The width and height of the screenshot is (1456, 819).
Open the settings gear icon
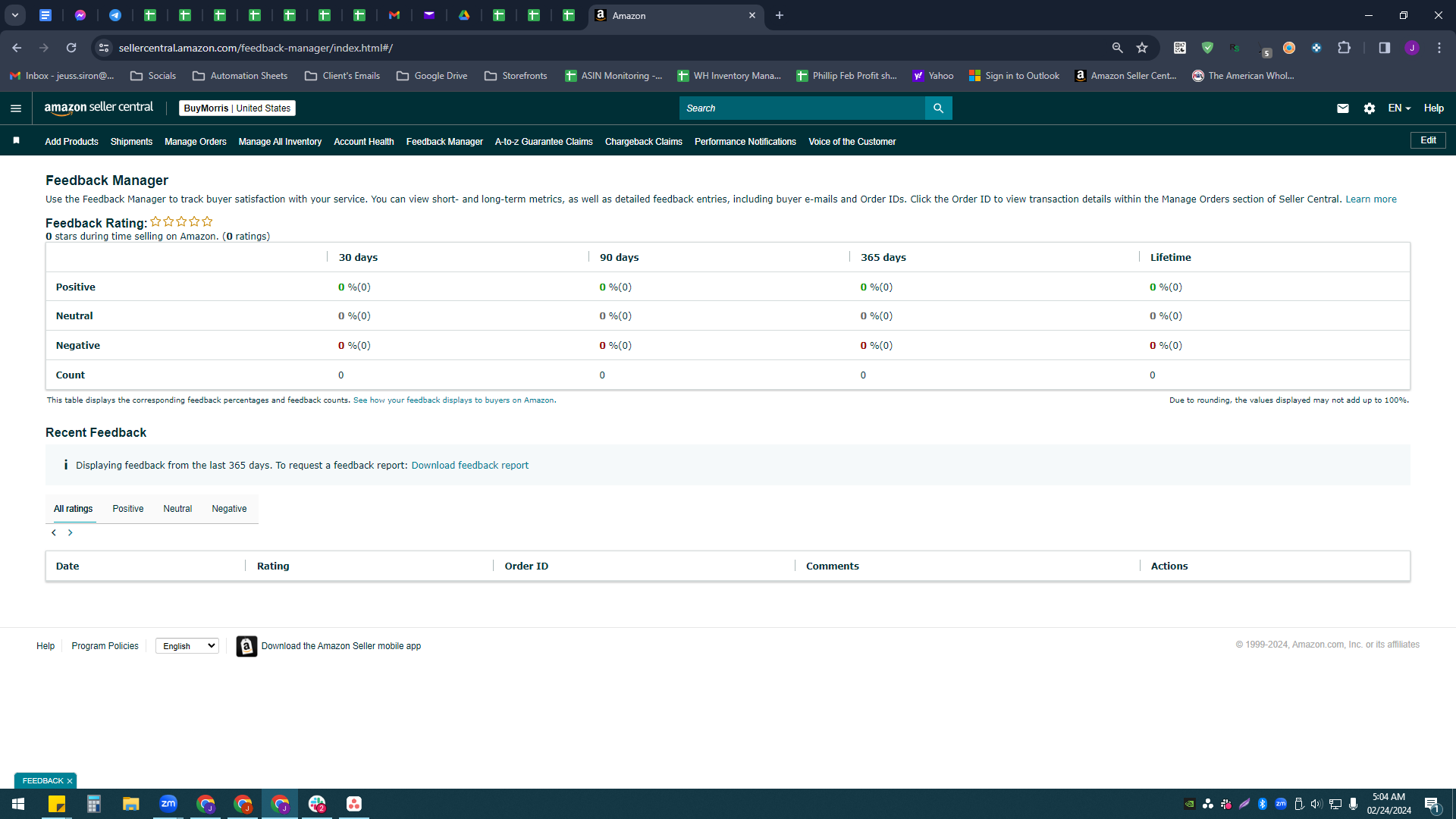1369,108
